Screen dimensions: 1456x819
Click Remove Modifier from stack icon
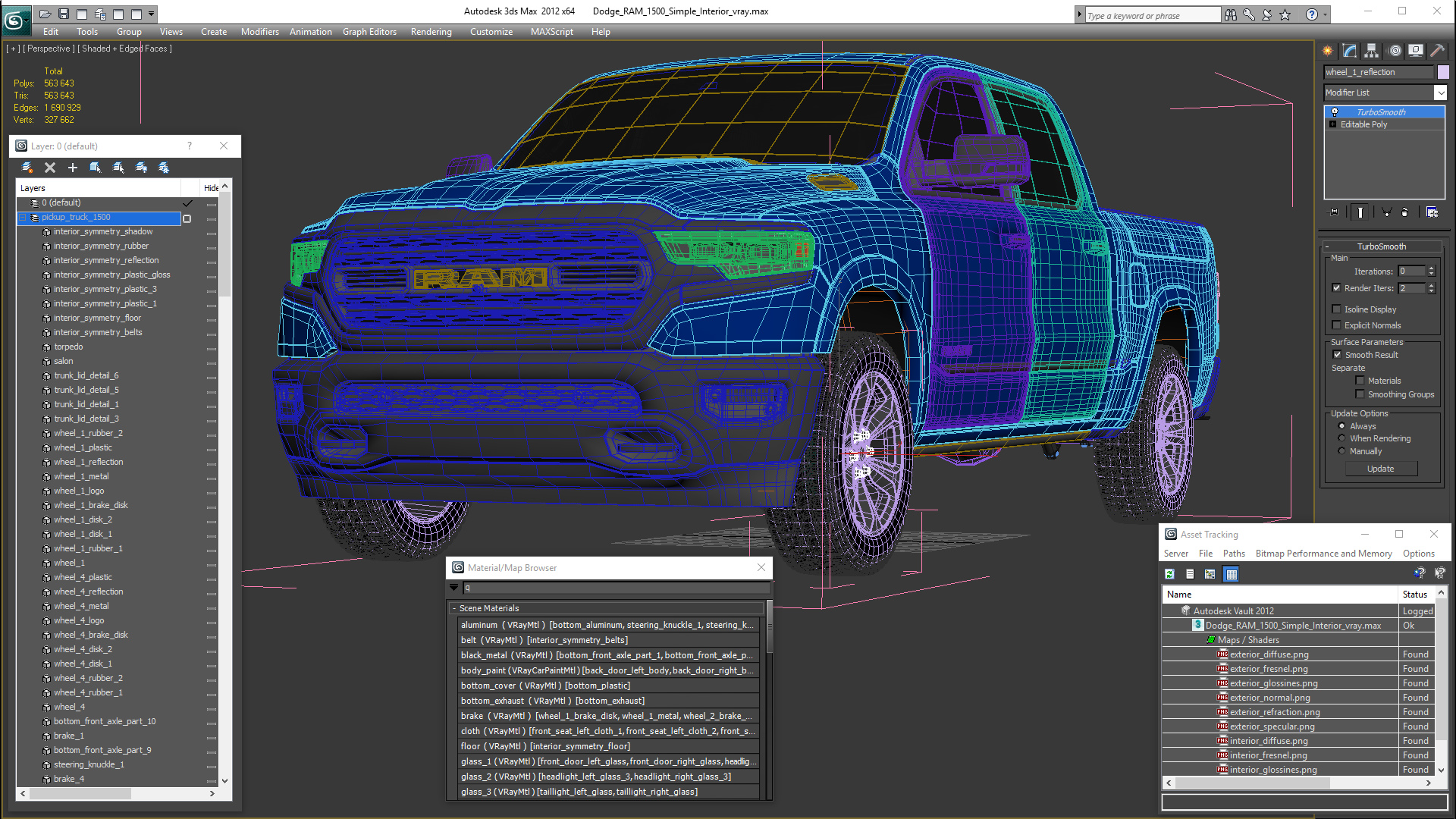click(x=1405, y=212)
